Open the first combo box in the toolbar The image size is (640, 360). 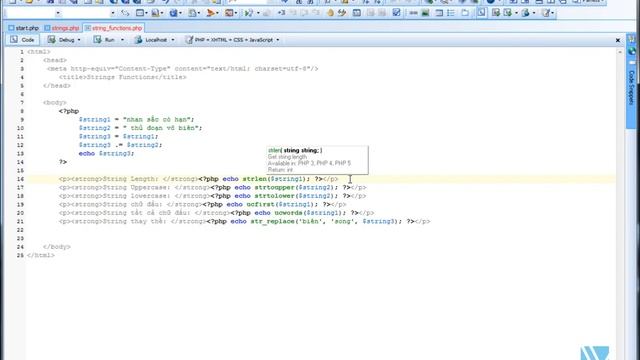pos(33,13)
